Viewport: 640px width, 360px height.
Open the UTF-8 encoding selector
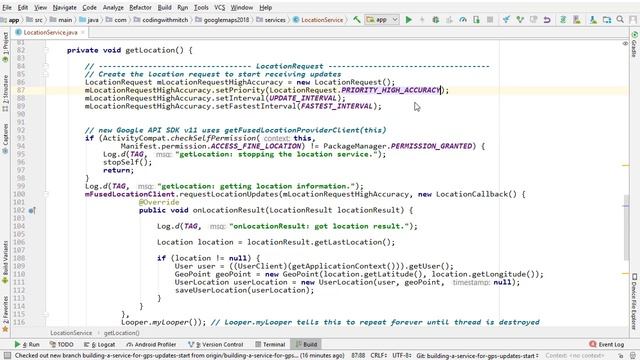click(x=401, y=356)
